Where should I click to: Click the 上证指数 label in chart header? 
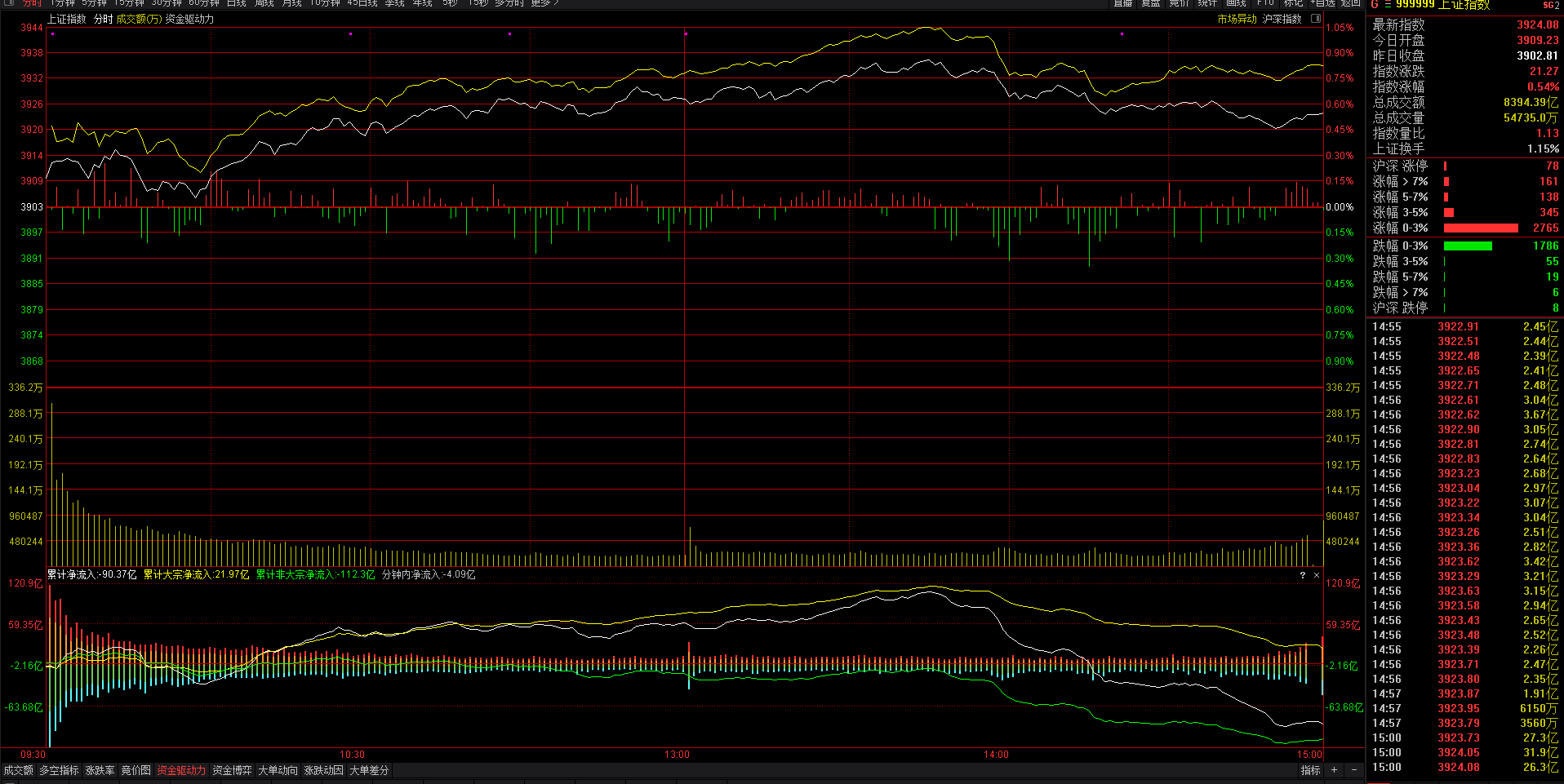67,19
